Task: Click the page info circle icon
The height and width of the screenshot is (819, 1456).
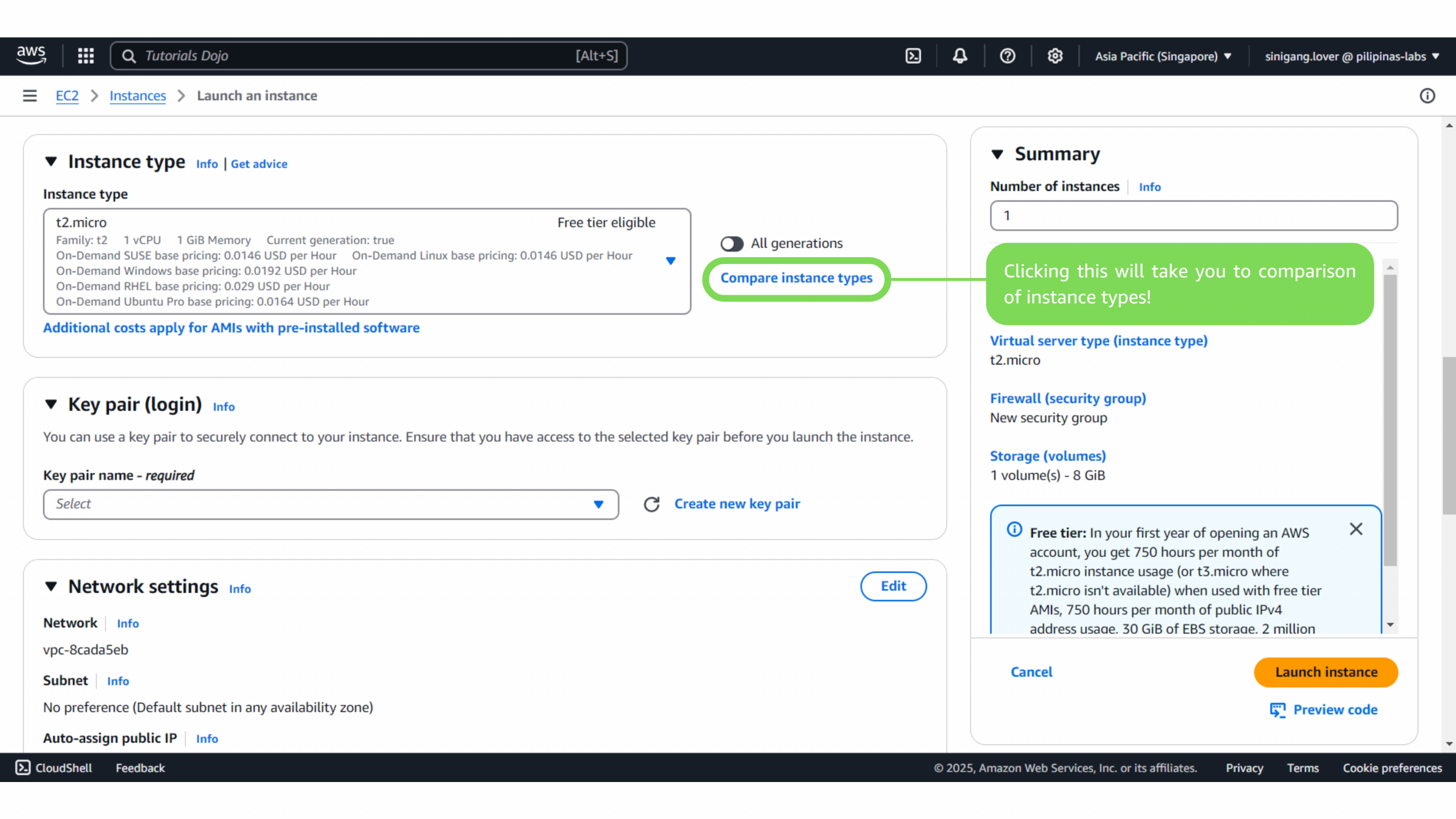Action: [1427, 96]
